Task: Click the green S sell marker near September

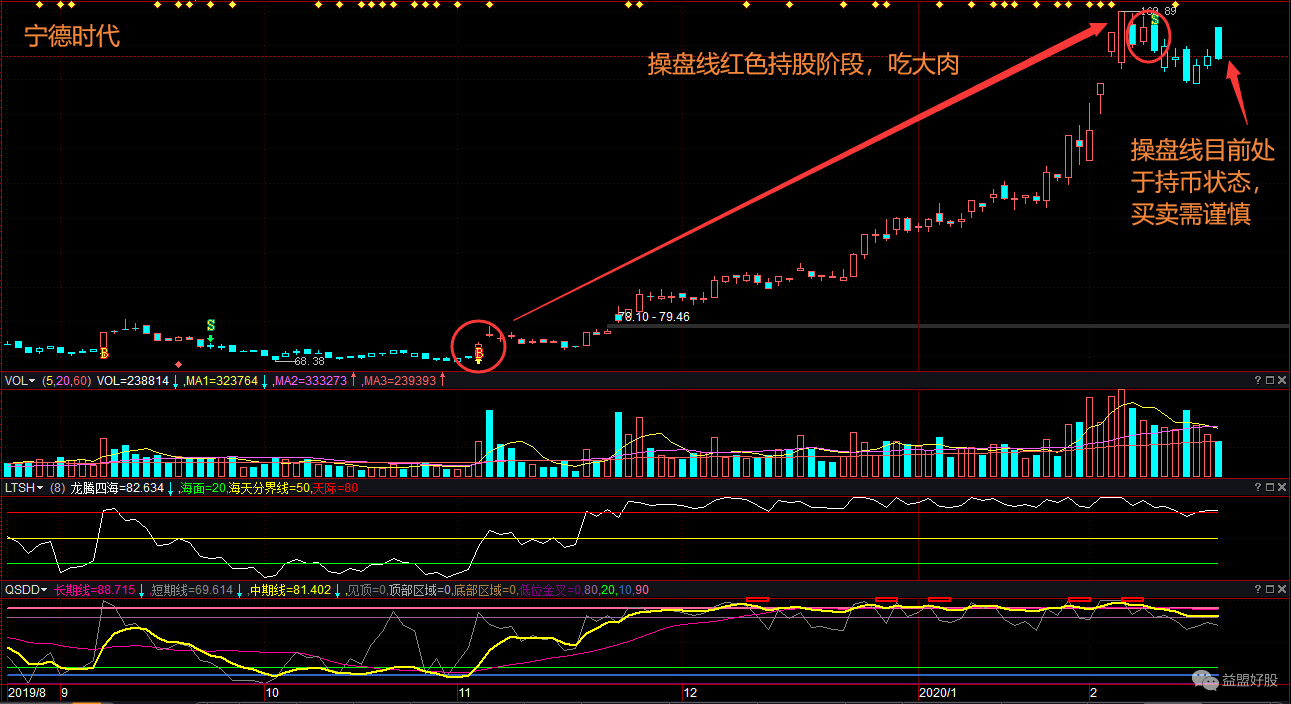Action: point(211,326)
